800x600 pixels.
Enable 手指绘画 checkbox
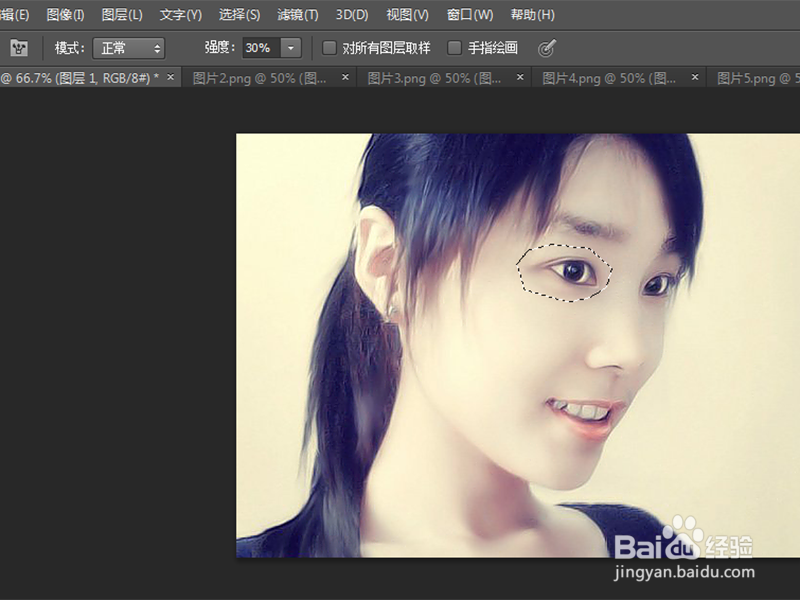(454, 48)
